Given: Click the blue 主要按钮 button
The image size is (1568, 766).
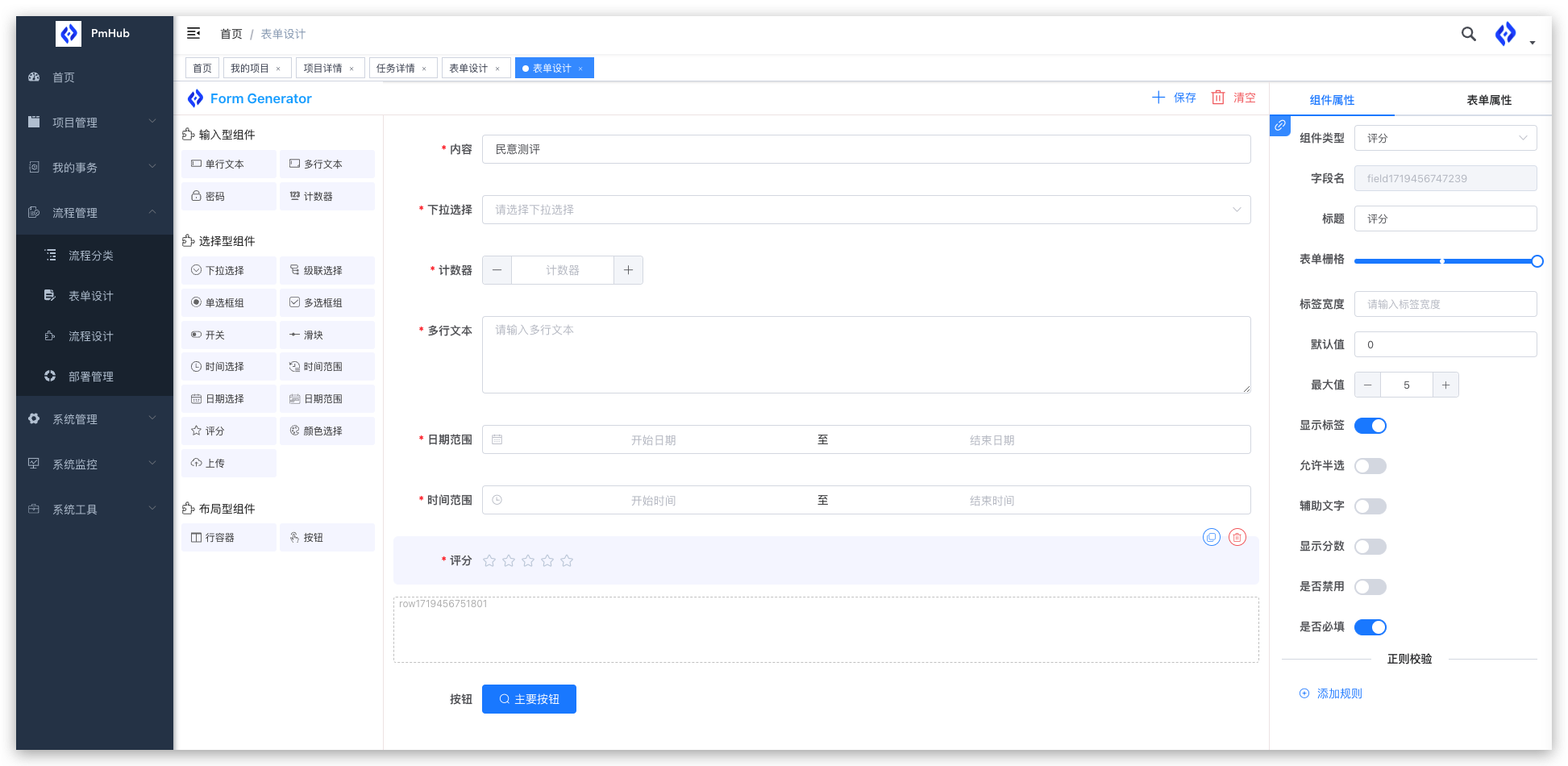Looking at the screenshot, I should pos(529,699).
